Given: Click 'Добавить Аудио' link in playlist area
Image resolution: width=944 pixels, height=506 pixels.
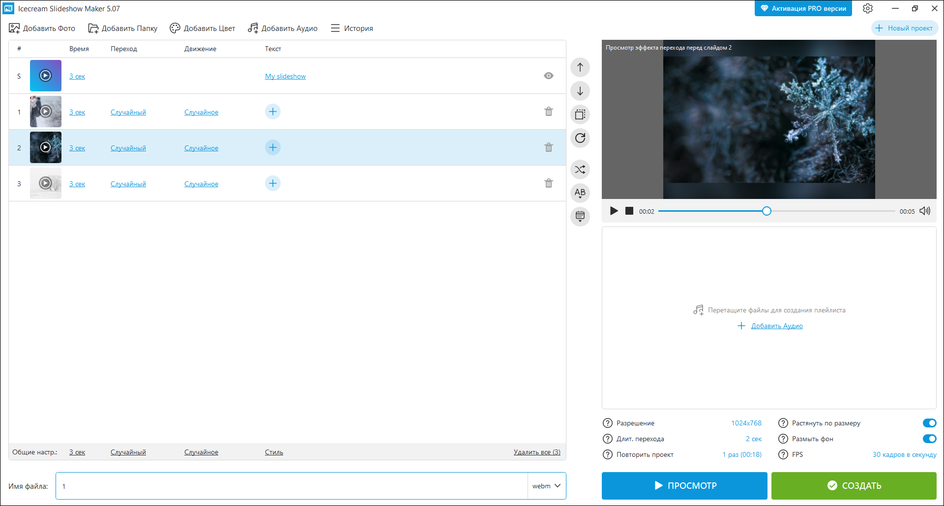Looking at the screenshot, I should tap(777, 326).
